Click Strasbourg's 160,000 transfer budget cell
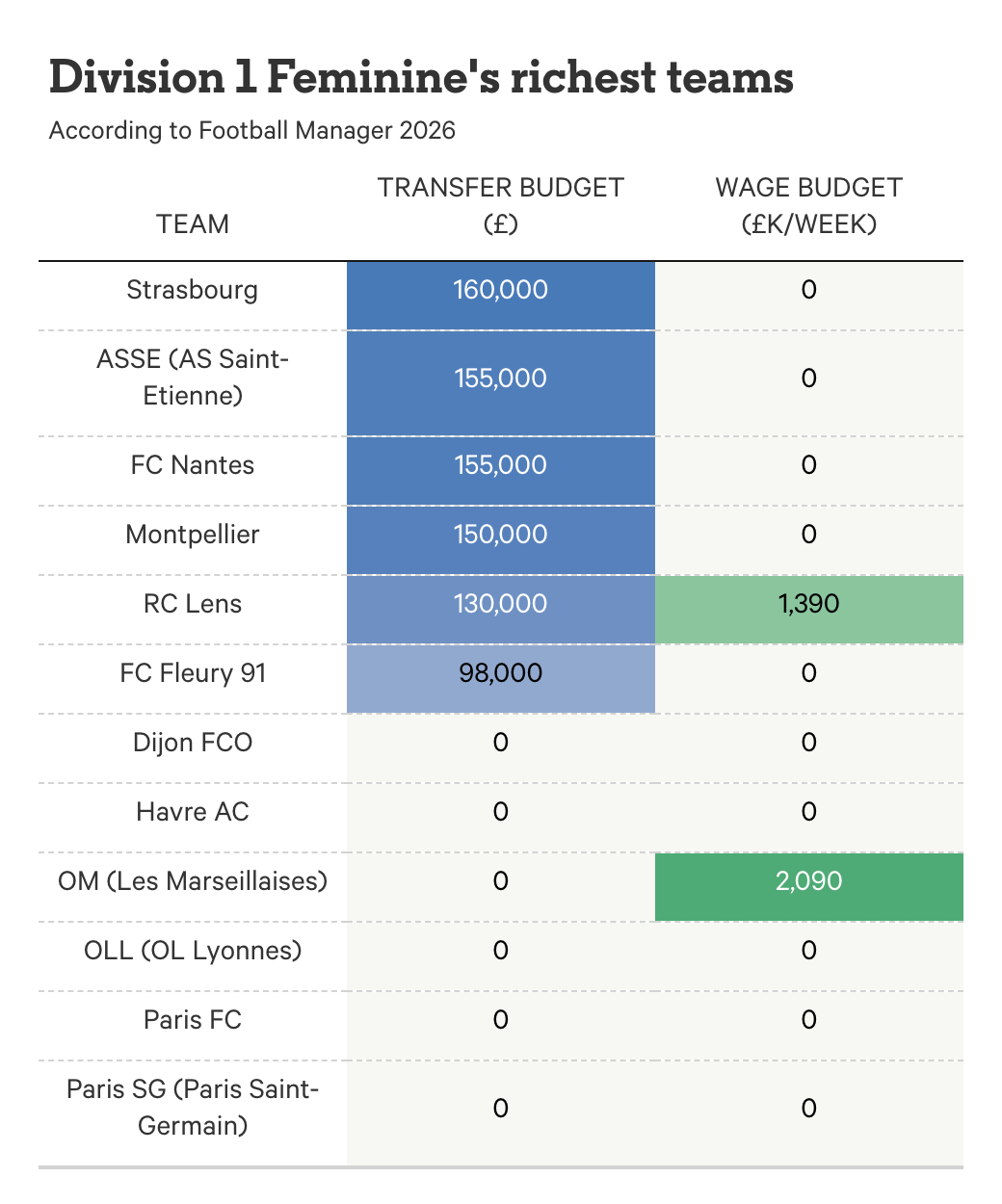 (x=500, y=290)
